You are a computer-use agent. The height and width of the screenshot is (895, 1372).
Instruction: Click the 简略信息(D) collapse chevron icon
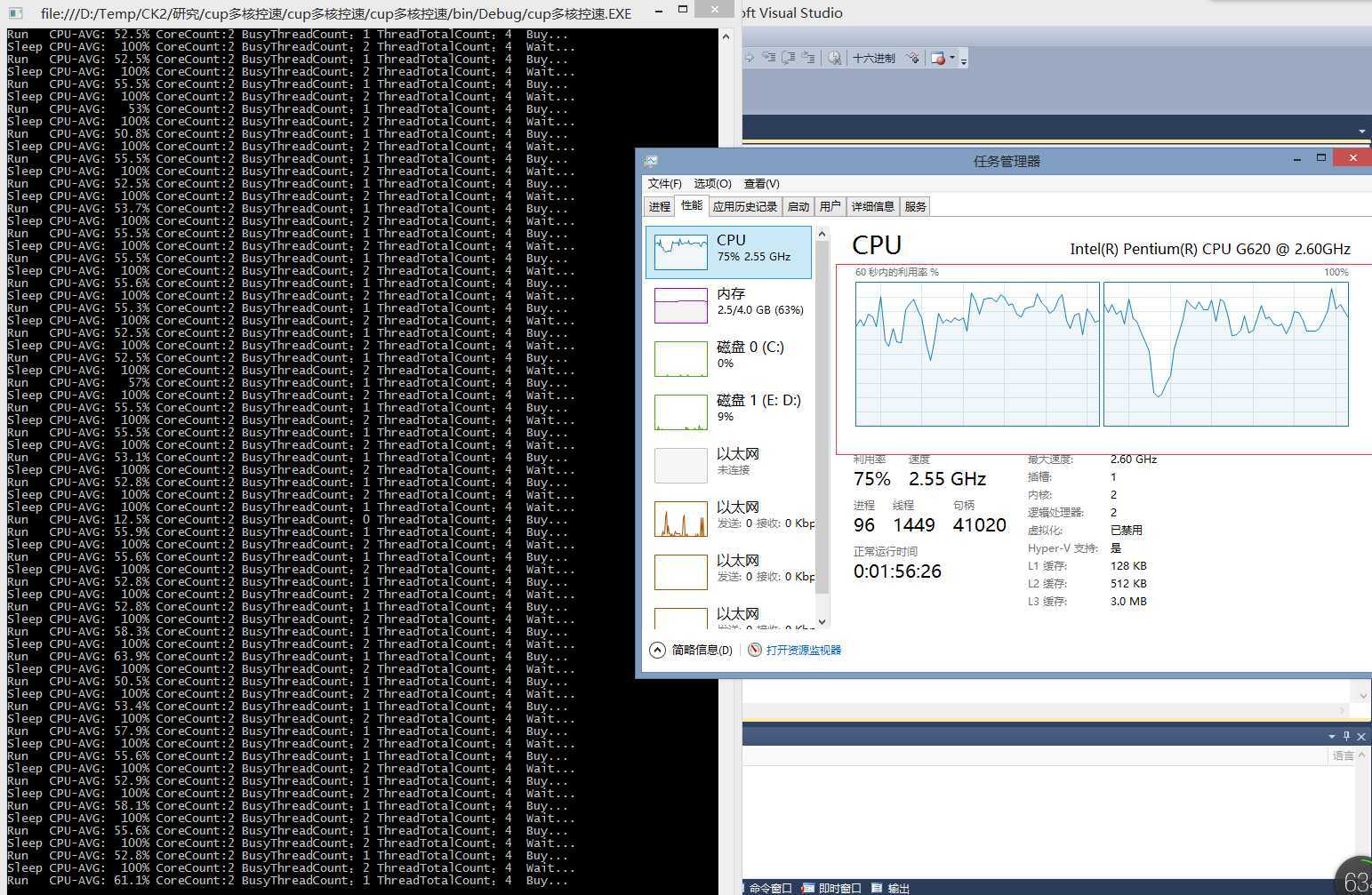click(x=657, y=650)
